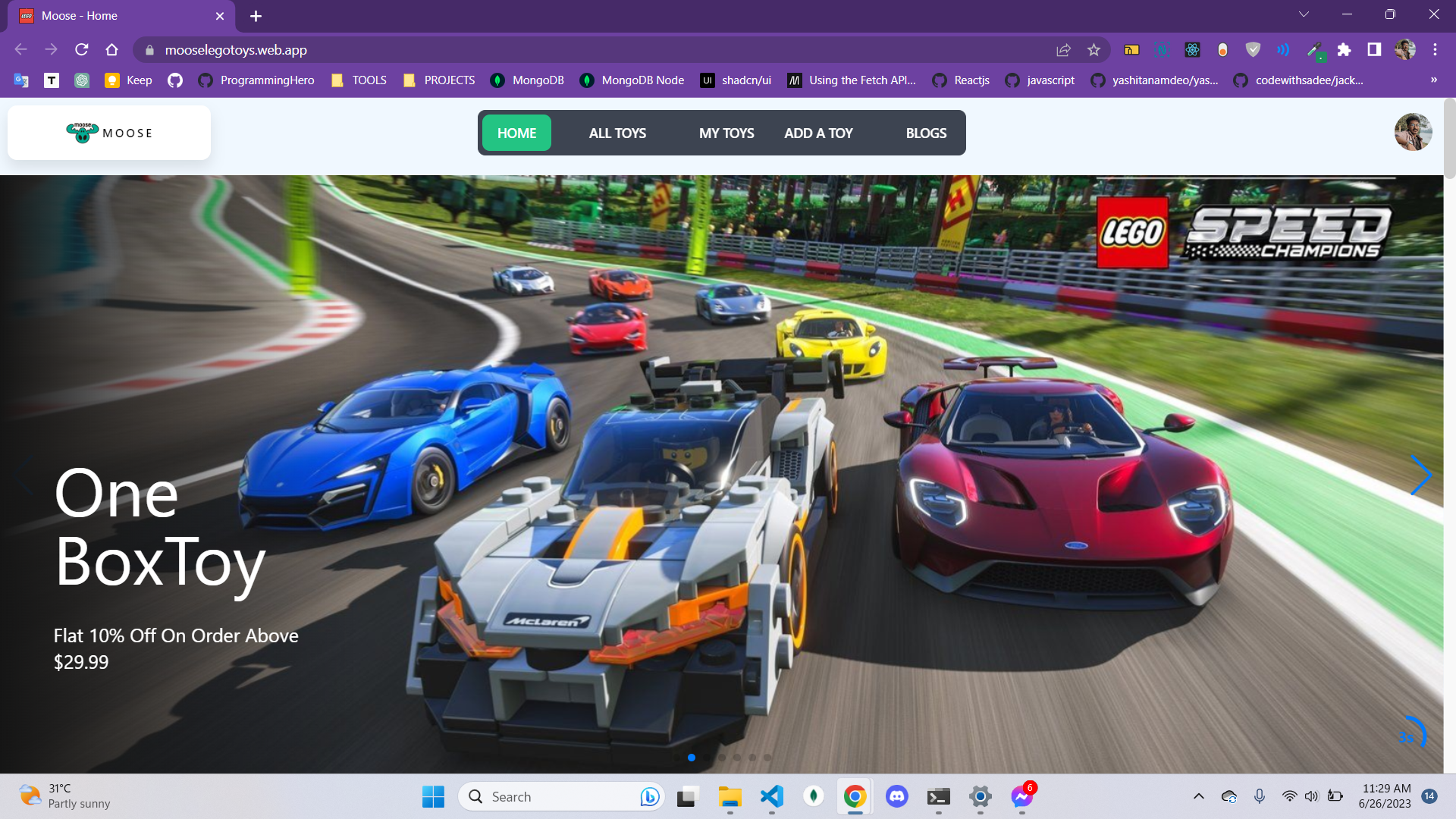Screen dimensions: 1456x819
Task: Select the fourth carousel pagination dot
Action: click(x=722, y=757)
